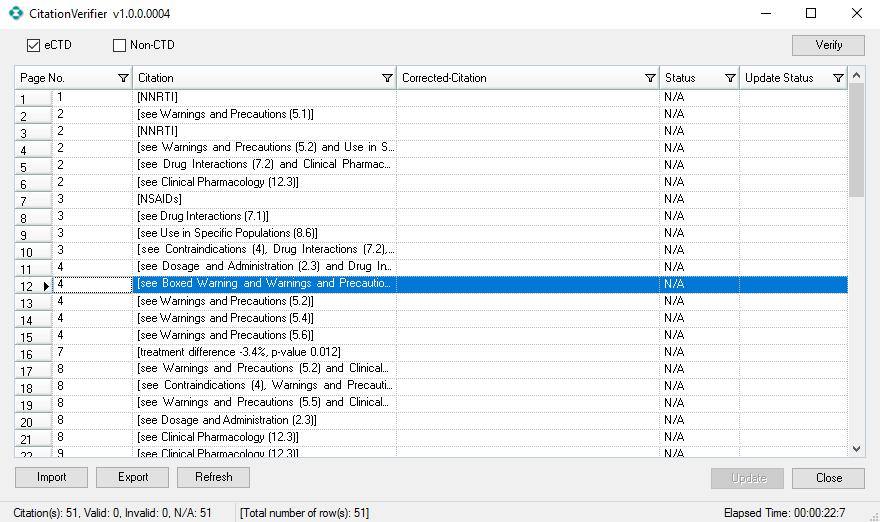Select '[see Warnings and Precautions (5.2)]' in row 13
This screenshot has height=522, width=880.
click(x=264, y=301)
